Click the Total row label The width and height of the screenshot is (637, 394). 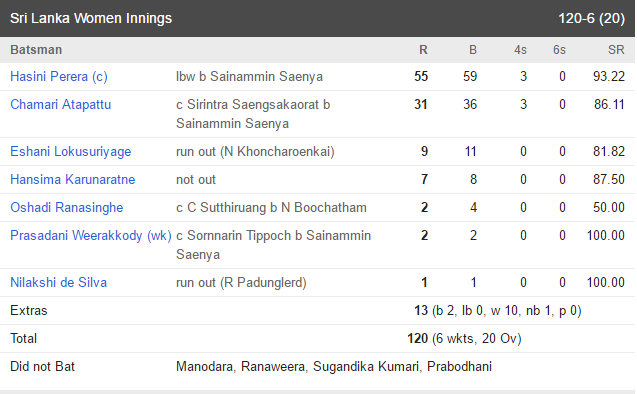coord(24,338)
